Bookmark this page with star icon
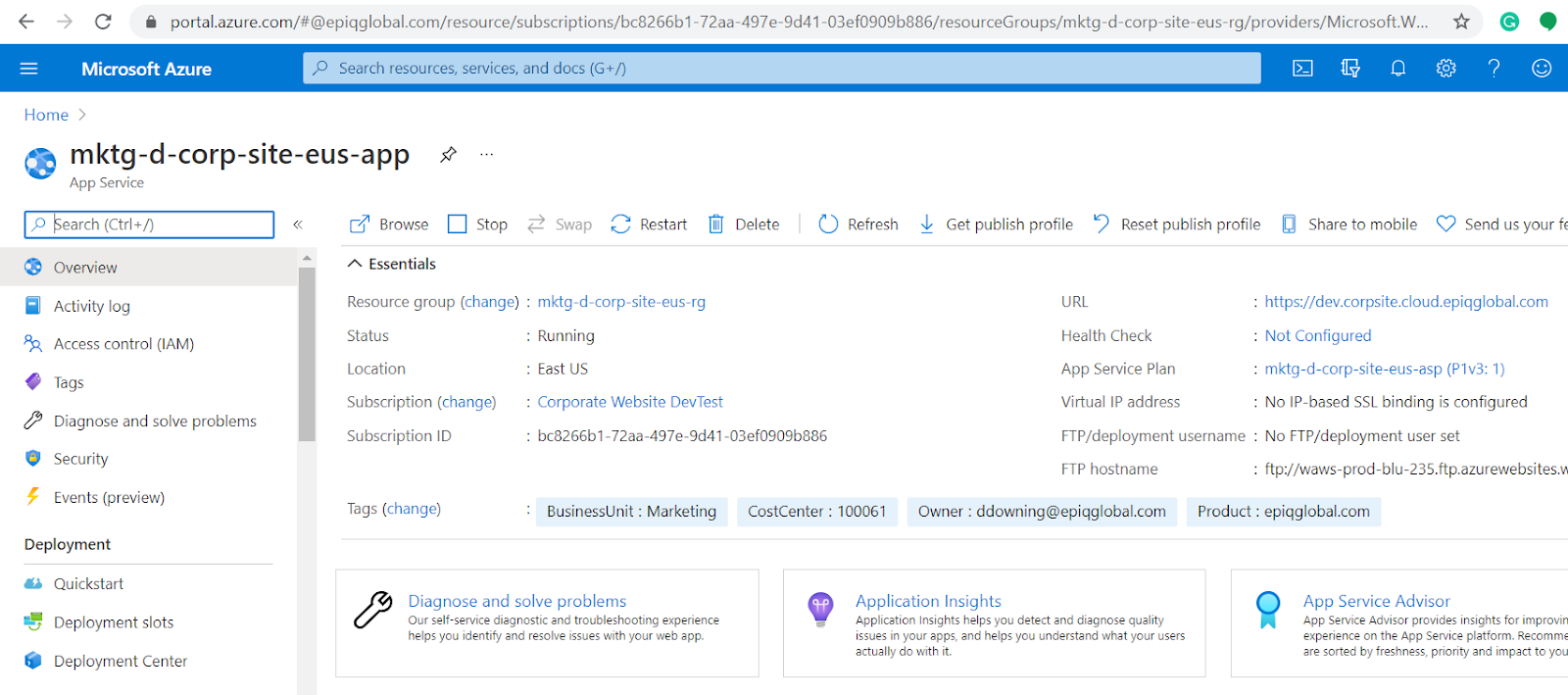Viewport: 1568px width, 695px height. pyautogui.click(x=1461, y=22)
